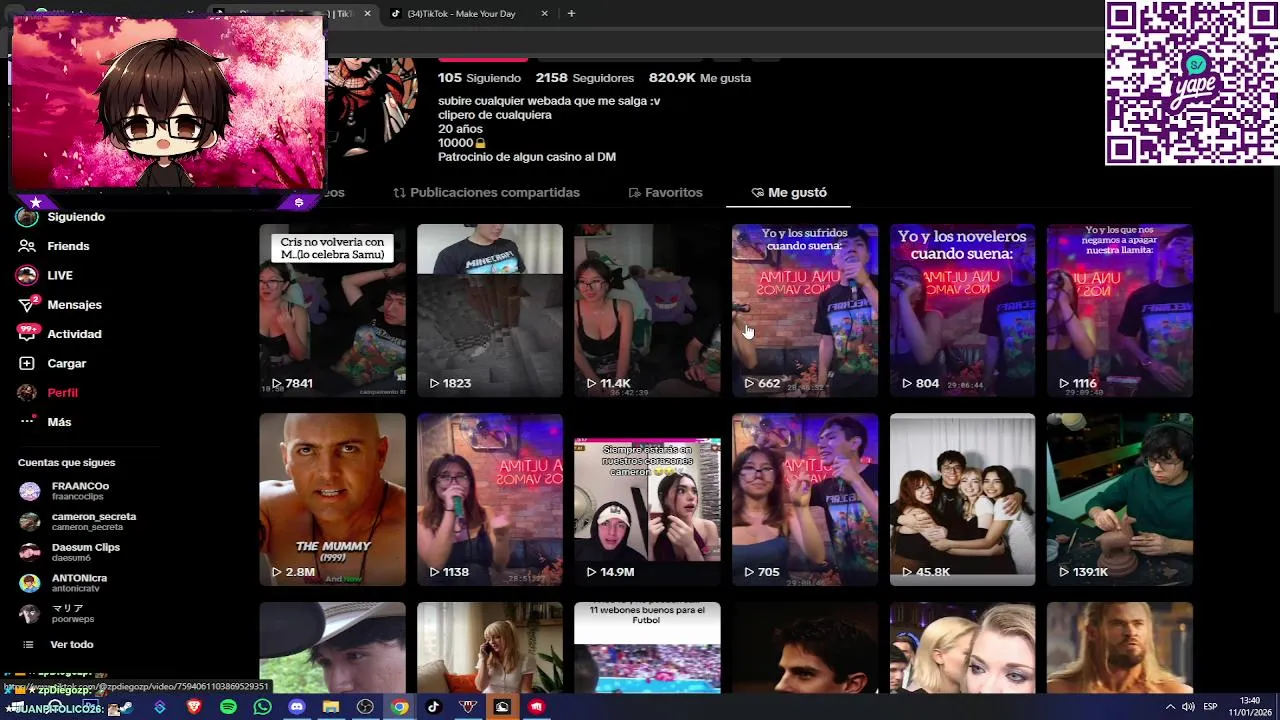Open OBS Studio from taskbar
This screenshot has height=720, width=1280.
tap(365, 707)
